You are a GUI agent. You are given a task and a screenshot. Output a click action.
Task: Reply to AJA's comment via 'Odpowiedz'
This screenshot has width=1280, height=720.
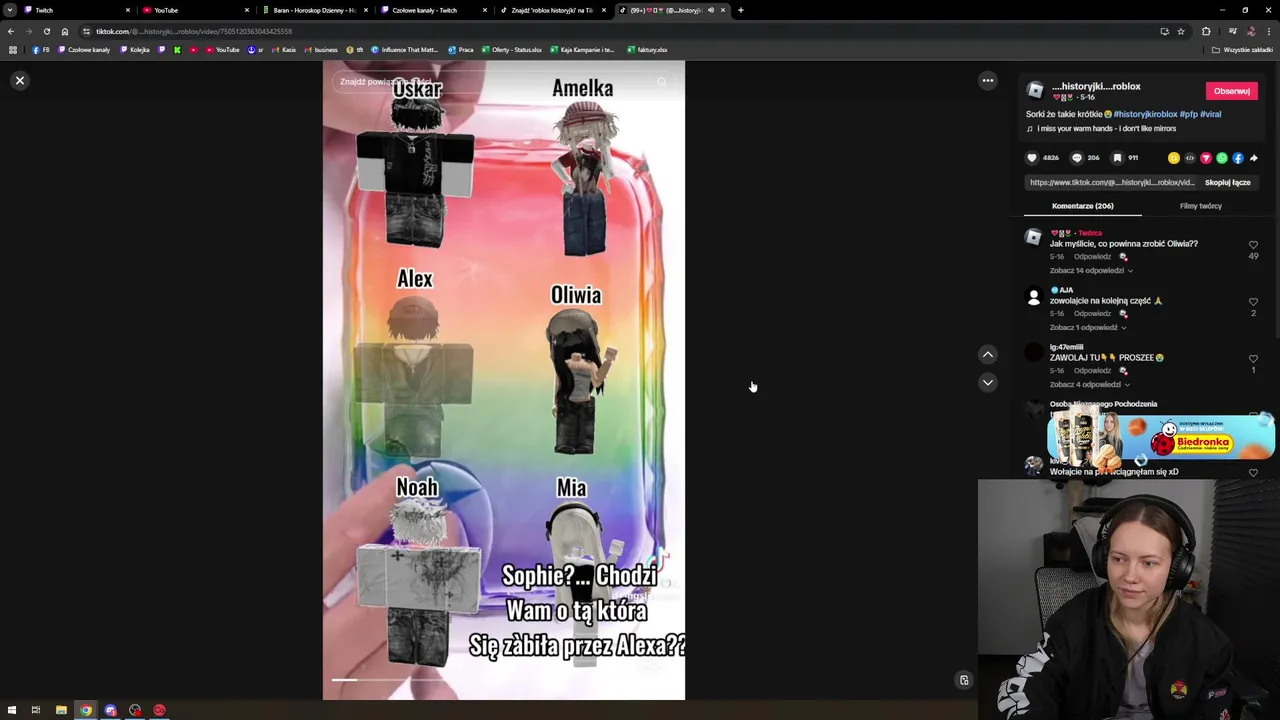(x=1092, y=314)
